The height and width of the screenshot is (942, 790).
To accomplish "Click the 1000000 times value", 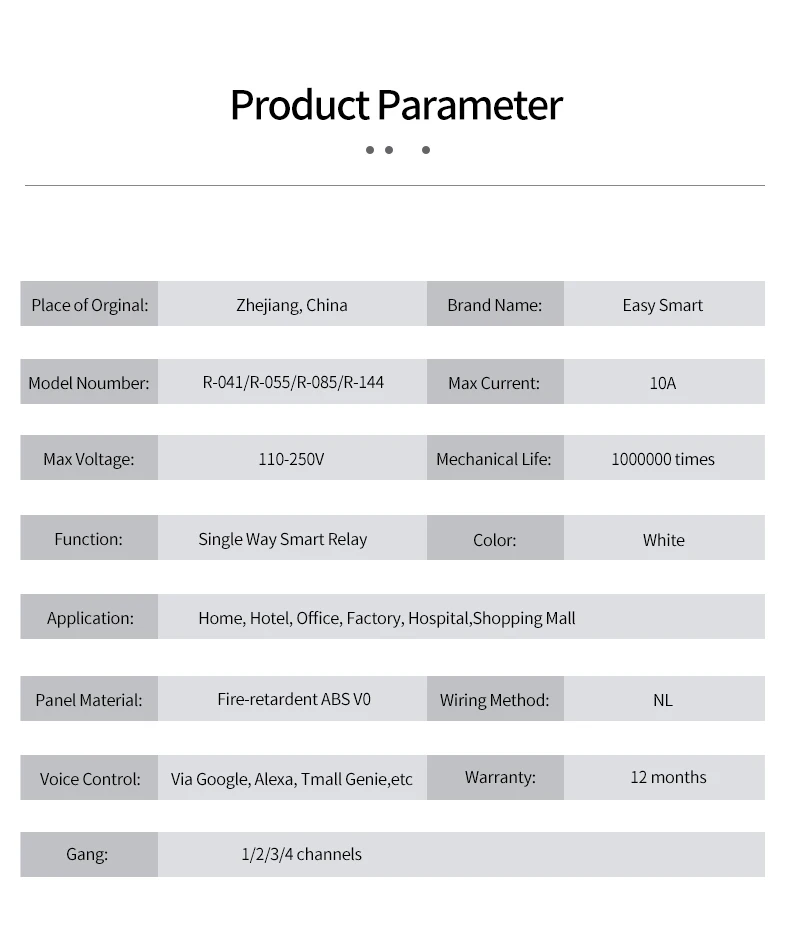I will click(x=663, y=460).
